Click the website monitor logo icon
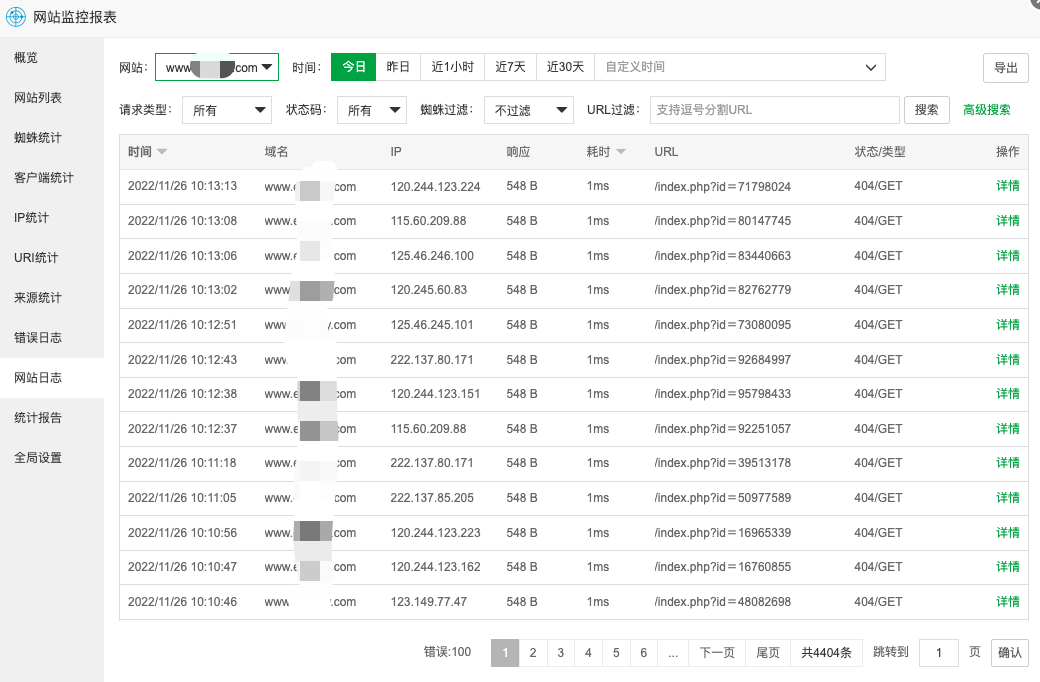Screen dimensions: 1040x682 pyautogui.click(x=15, y=17)
